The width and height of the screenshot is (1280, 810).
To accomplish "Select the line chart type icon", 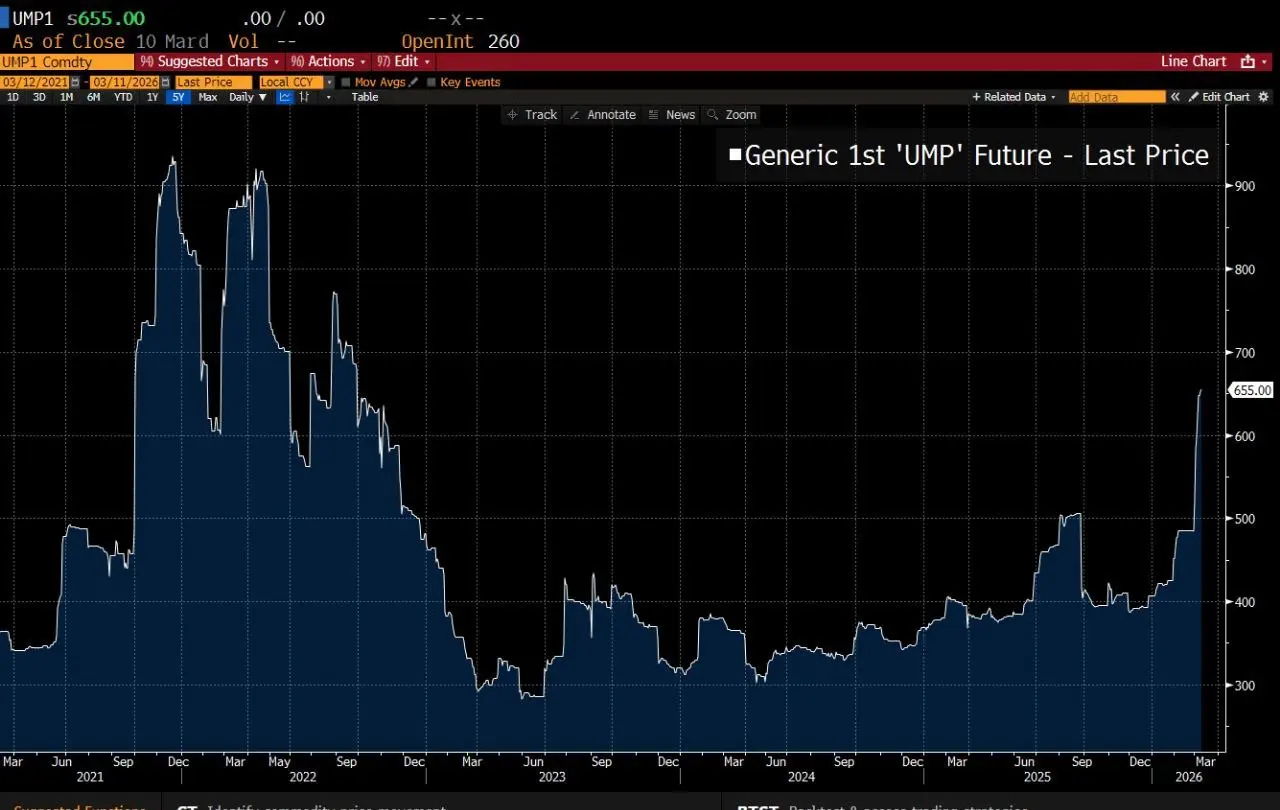I will tap(285, 97).
